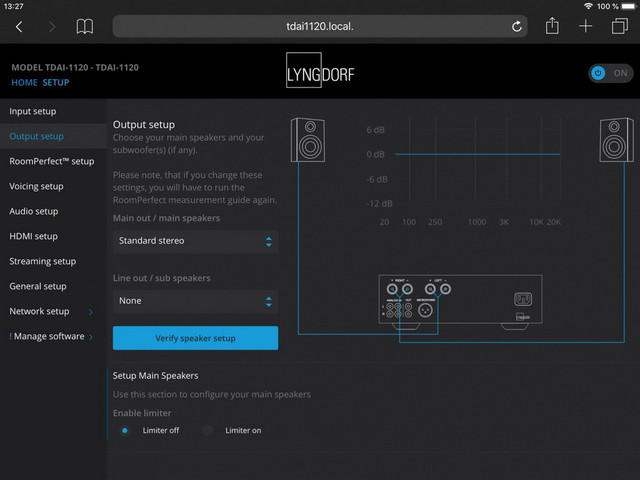The image size is (640, 480).
Task: Open the Safari bookmarks book icon
Action: 85,26
